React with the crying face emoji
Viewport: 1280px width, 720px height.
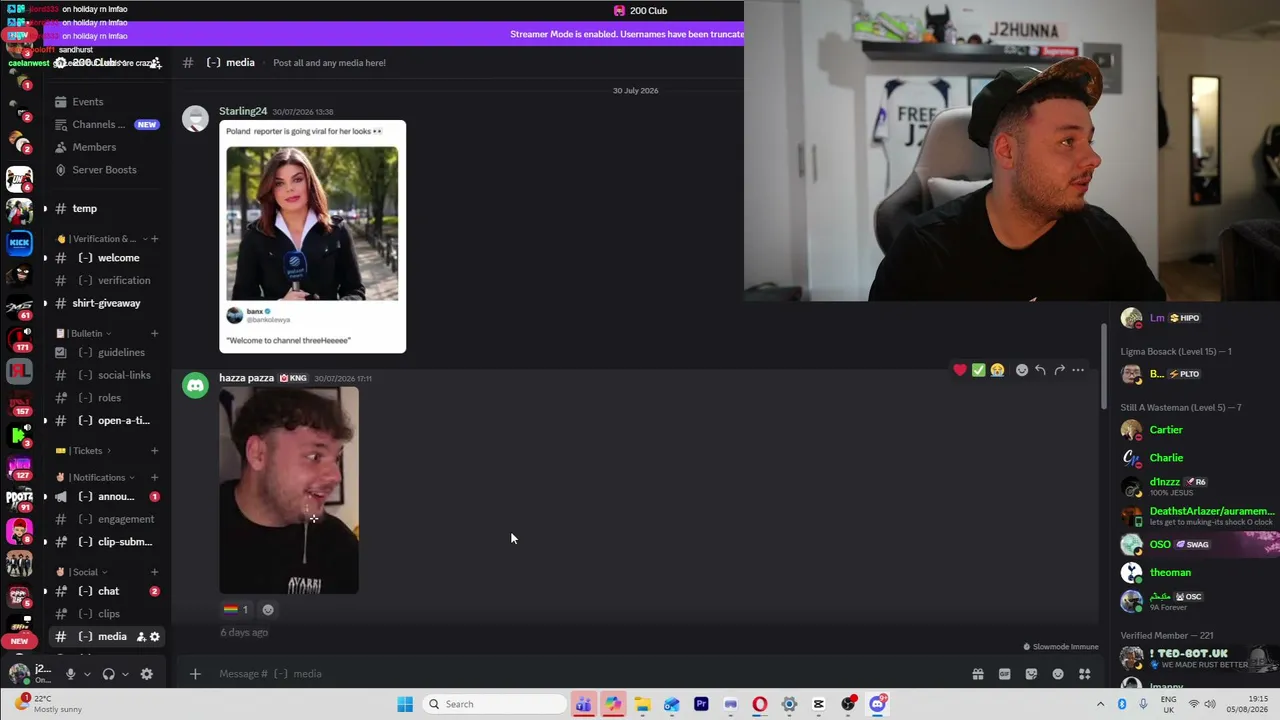(997, 370)
